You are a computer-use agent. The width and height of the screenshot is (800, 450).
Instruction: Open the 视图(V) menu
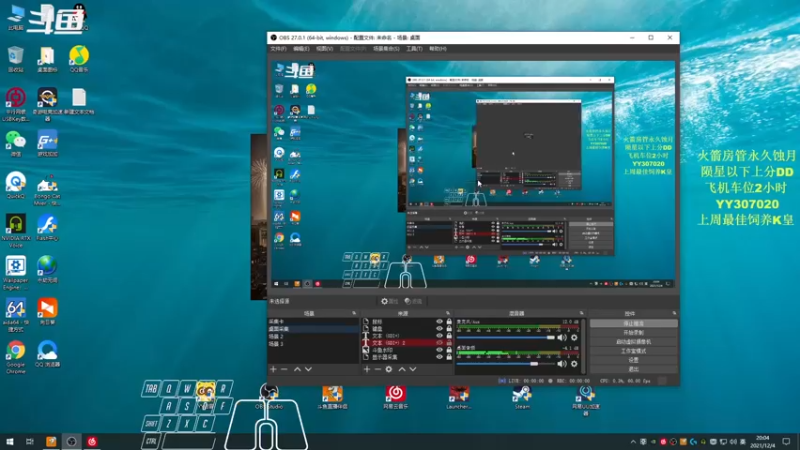[x=324, y=48]
